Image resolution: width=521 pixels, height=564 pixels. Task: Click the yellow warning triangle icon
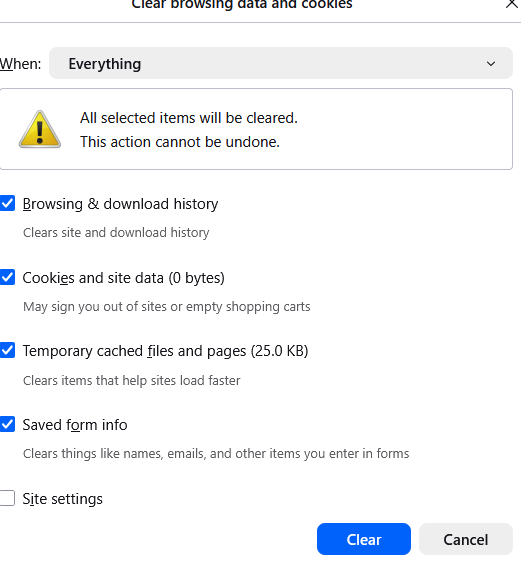40,129
